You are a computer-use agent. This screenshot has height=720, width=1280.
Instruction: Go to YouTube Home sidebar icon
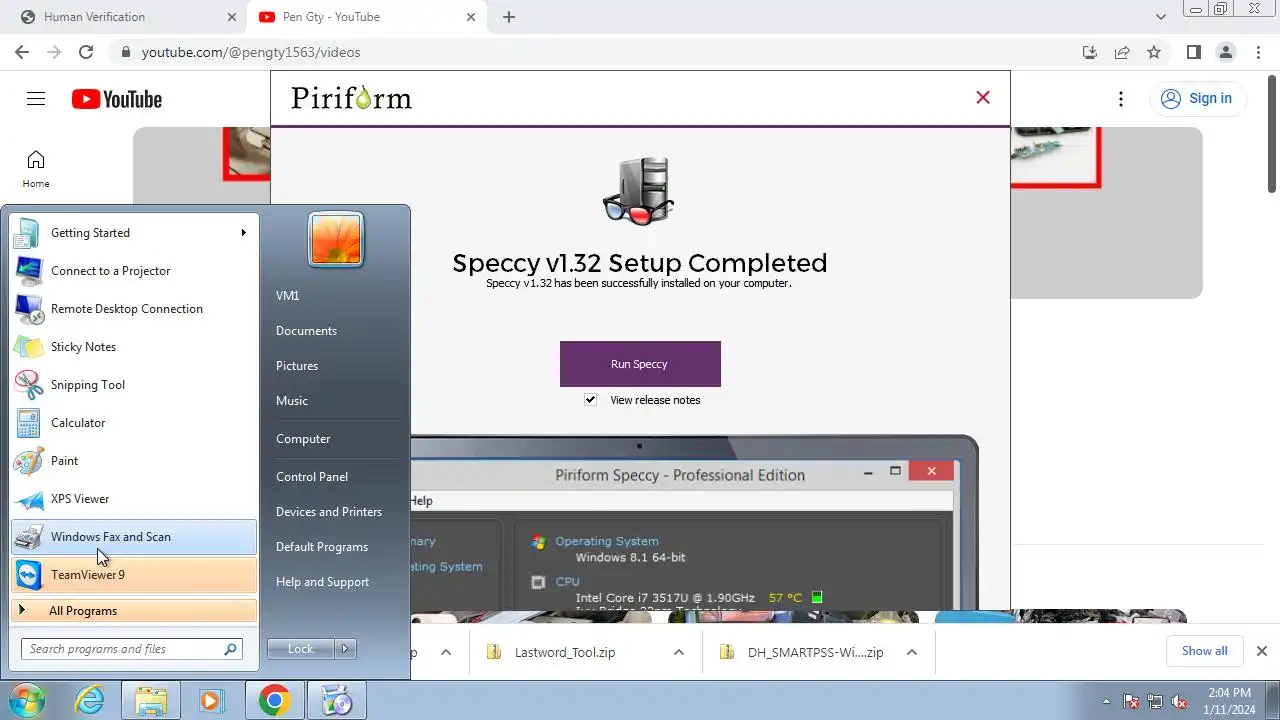pos(36,169)
